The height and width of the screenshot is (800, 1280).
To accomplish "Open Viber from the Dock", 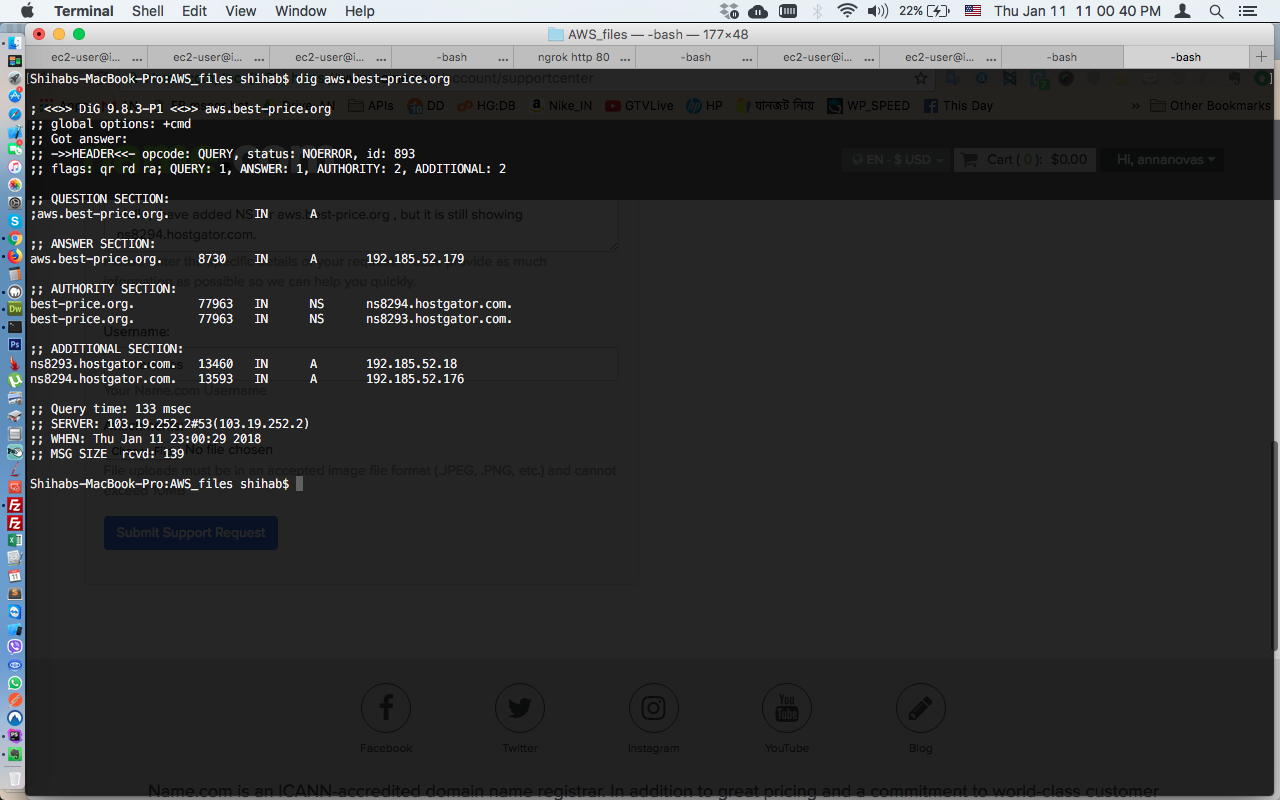I will (x=15, y=647).
